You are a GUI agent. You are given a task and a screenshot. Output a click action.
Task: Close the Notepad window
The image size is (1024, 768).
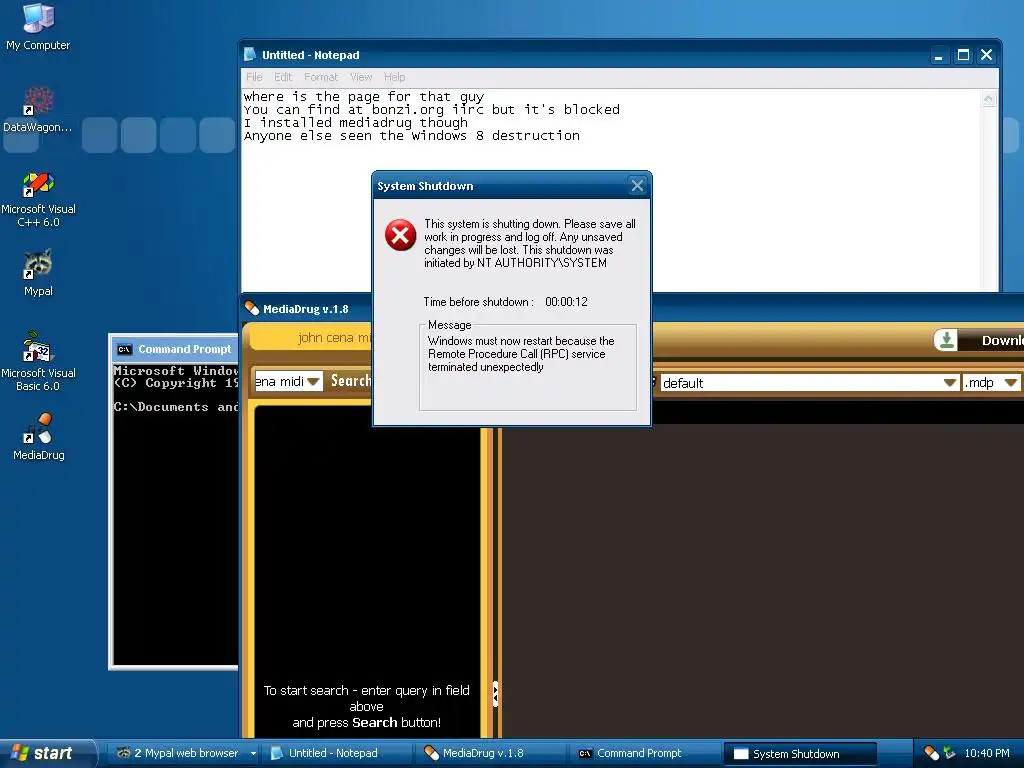[x=987, y=56]
